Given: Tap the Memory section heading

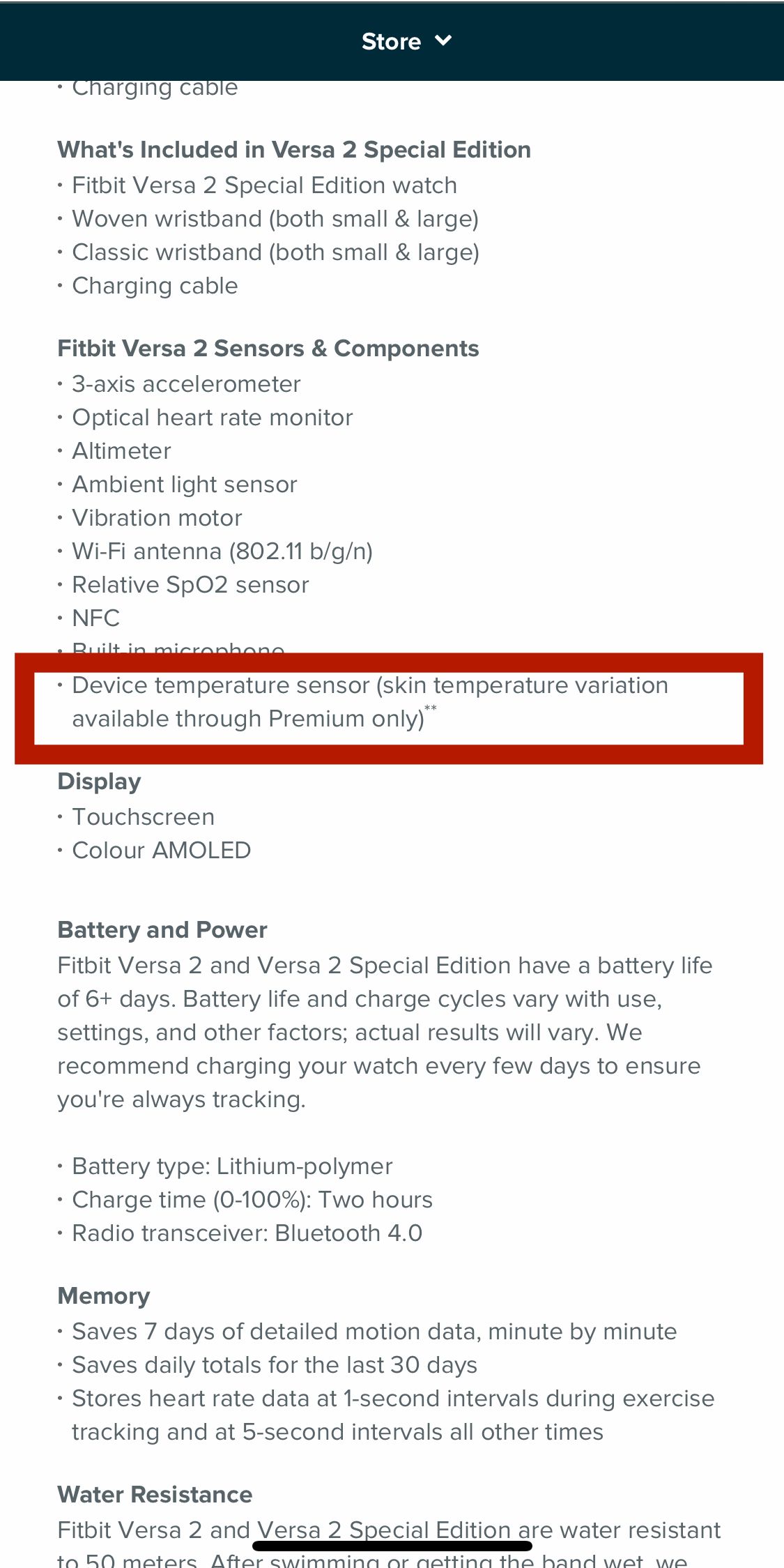Looking at the screenshot, I should (x=104, y=1296).
